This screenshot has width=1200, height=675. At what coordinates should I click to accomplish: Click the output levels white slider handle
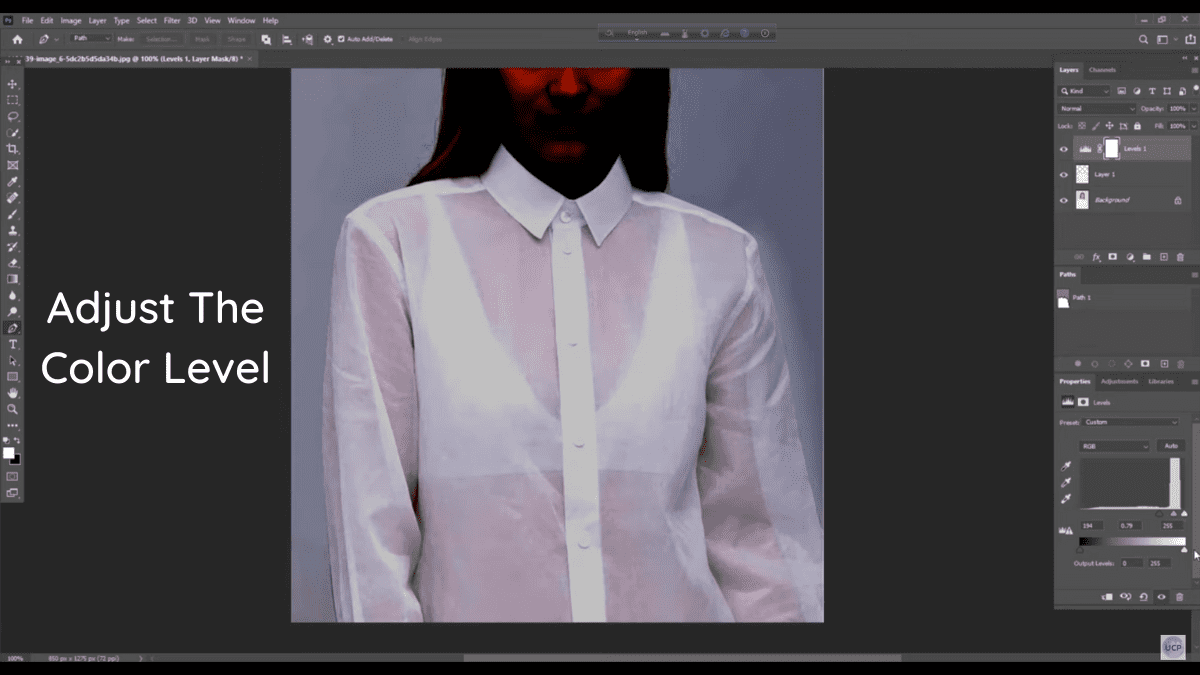click(1185, 549)
